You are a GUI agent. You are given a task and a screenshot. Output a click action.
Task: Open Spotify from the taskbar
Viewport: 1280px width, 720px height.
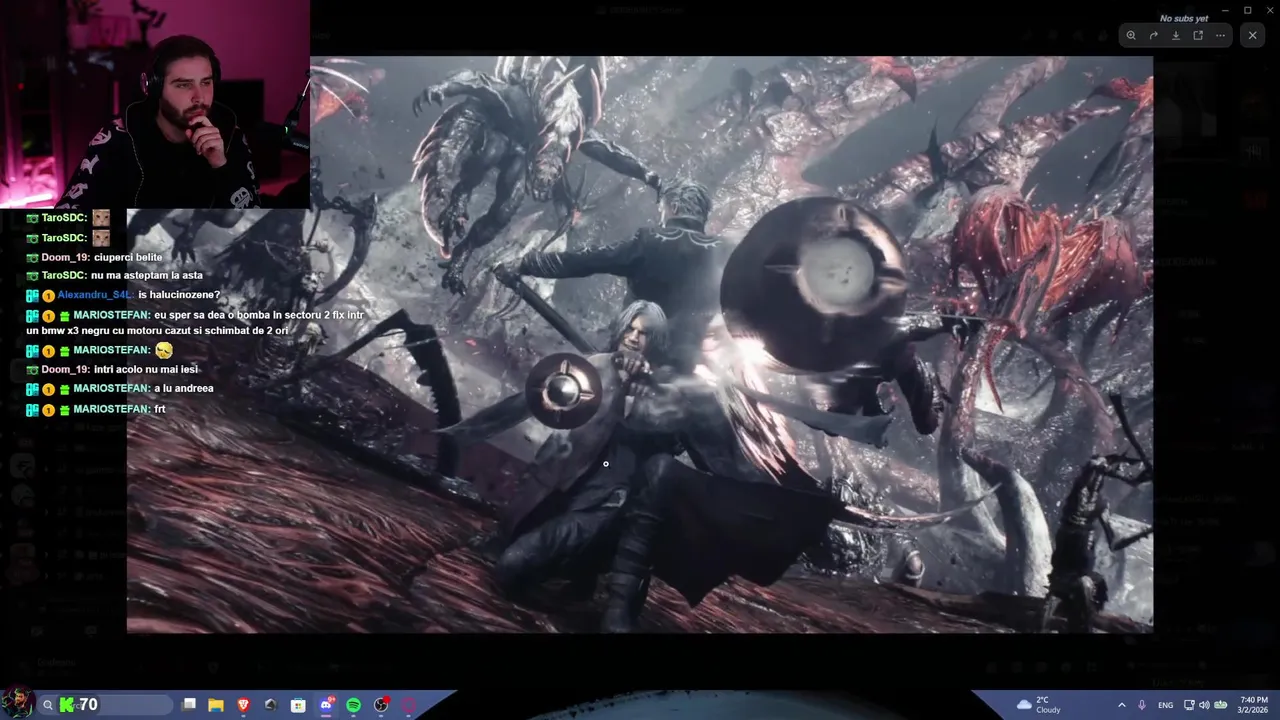[x=353, y=705]
